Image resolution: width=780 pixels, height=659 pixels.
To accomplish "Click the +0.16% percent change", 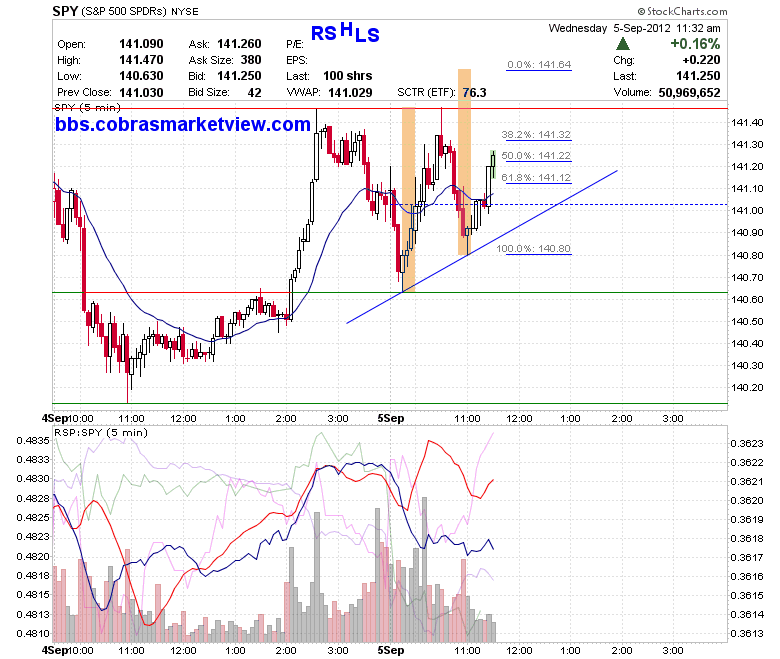I will point(695,44).
